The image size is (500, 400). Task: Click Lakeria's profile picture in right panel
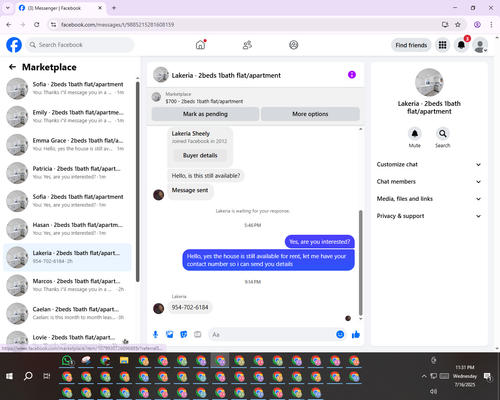point(429,82)
